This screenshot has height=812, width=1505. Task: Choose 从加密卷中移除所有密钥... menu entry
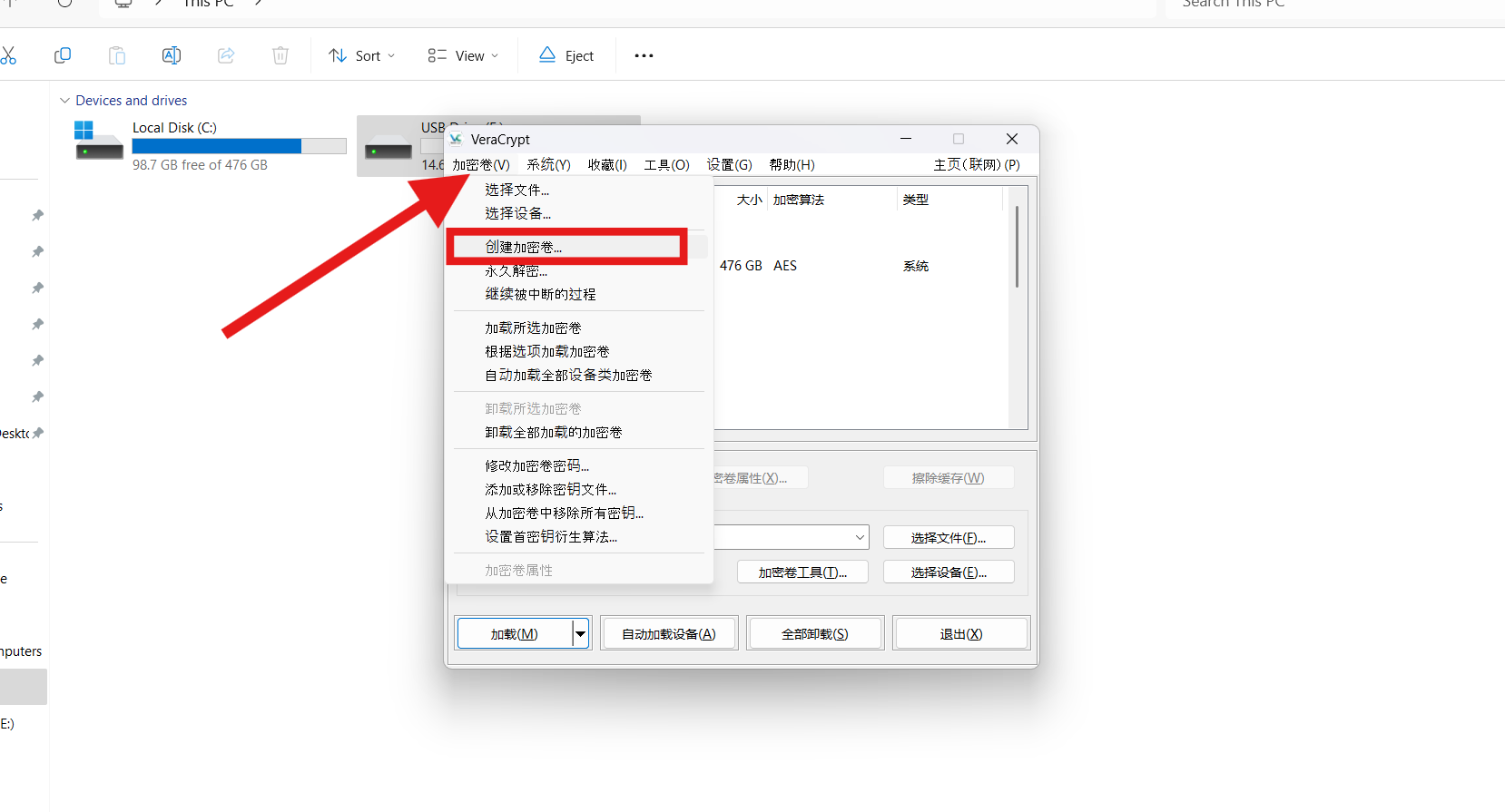point(579,513)
